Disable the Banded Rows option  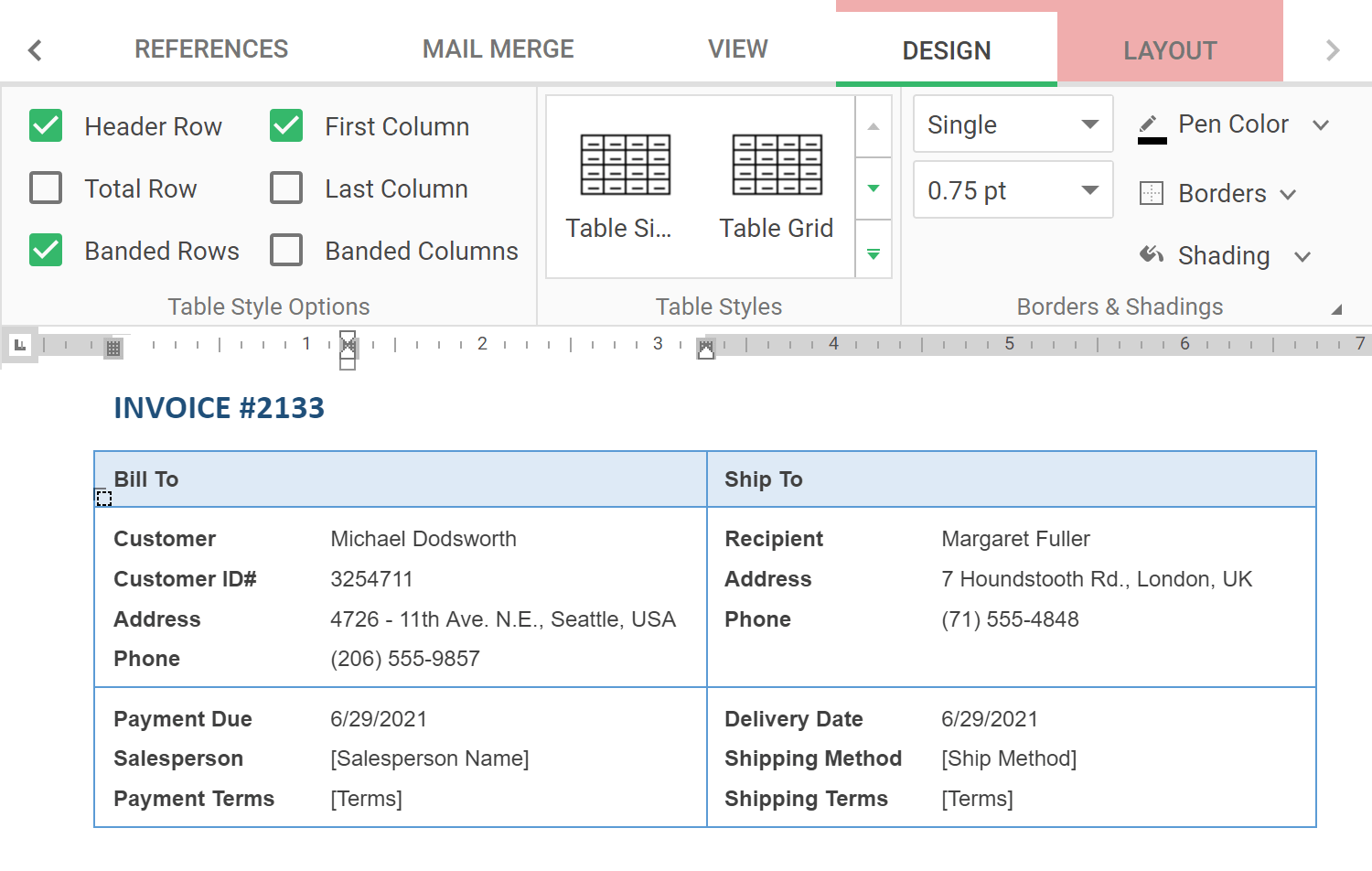tap(46, 250)
